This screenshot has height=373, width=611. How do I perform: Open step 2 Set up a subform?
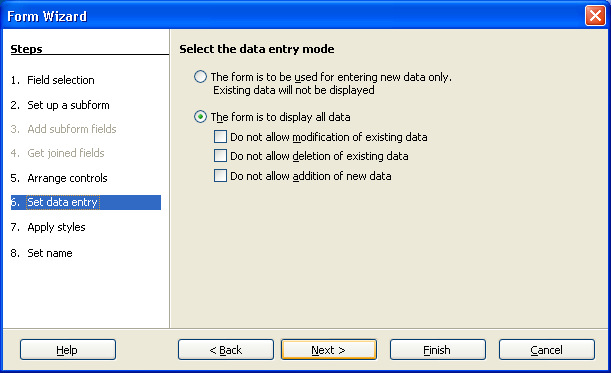pyautogui.click(x=60, y=105)
